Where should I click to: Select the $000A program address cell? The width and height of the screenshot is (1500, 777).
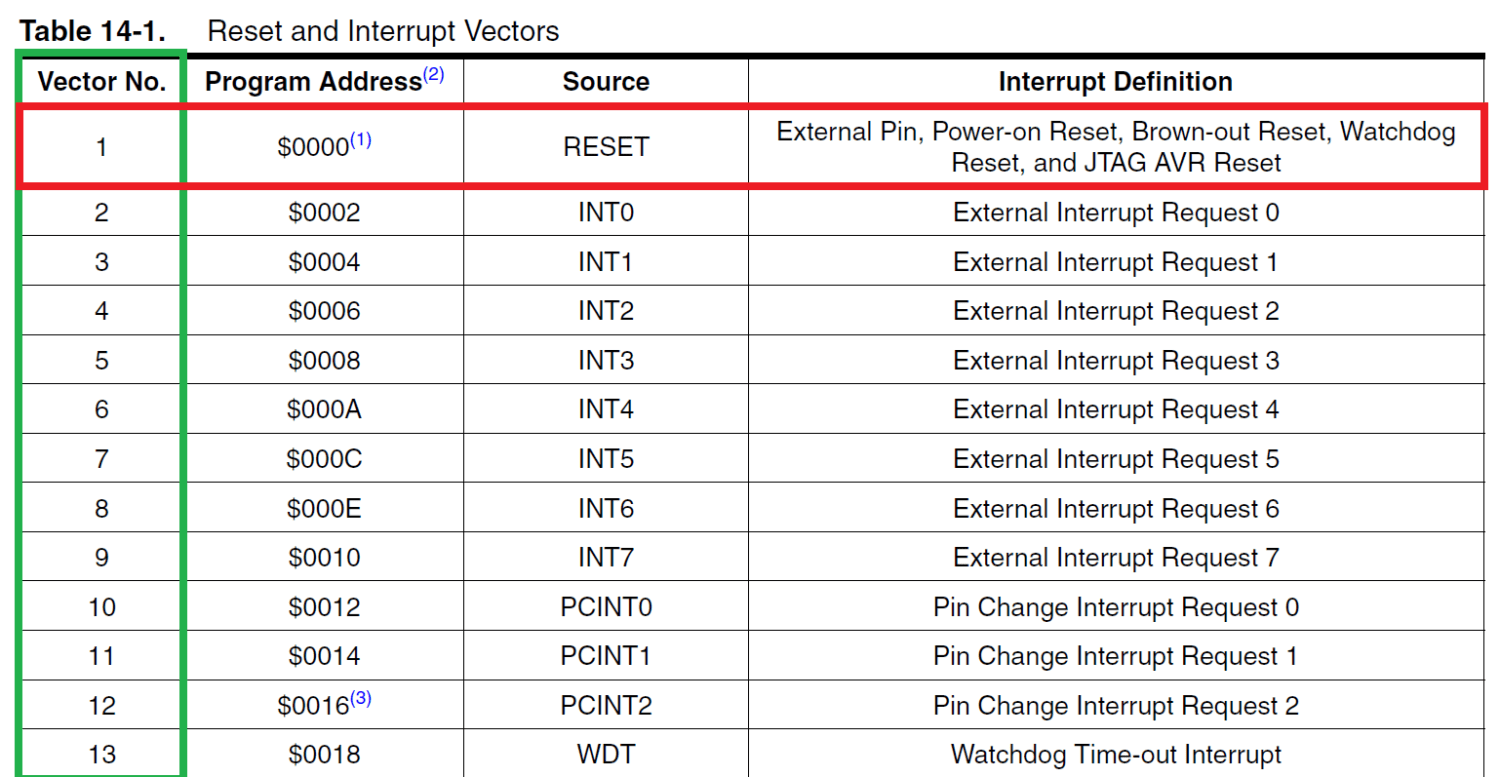(324, 409)
